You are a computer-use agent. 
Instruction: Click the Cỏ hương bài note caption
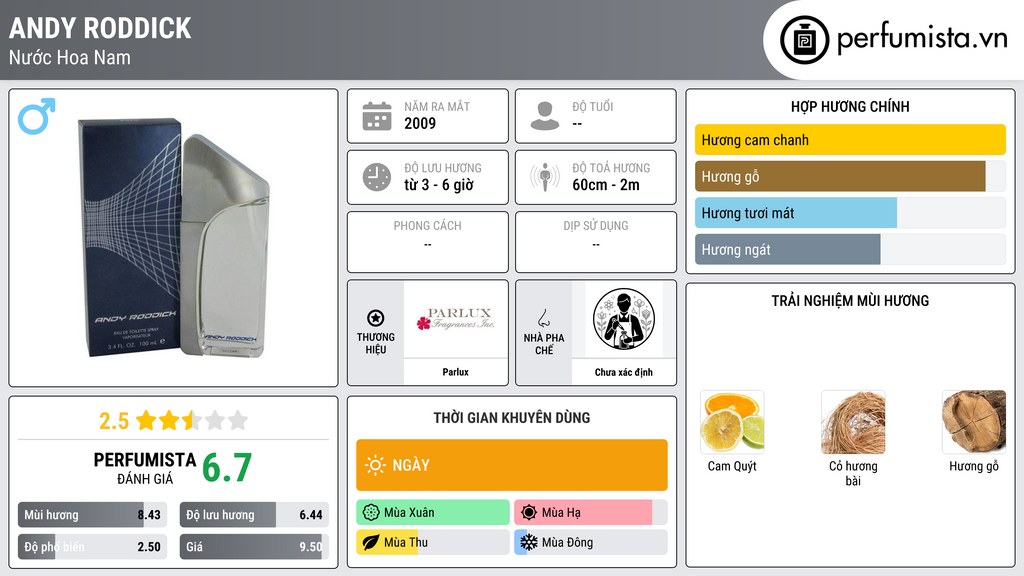(x=853, y=473)
